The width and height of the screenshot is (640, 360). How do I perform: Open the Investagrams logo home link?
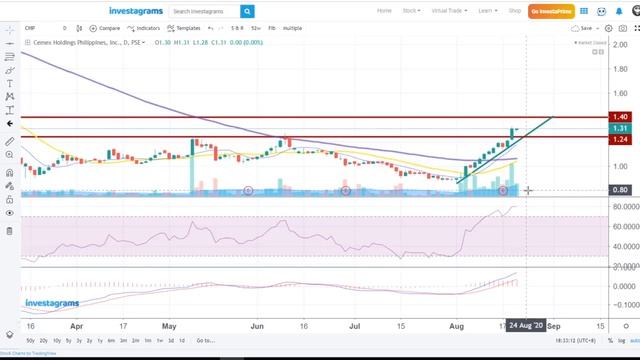point(136,11)
